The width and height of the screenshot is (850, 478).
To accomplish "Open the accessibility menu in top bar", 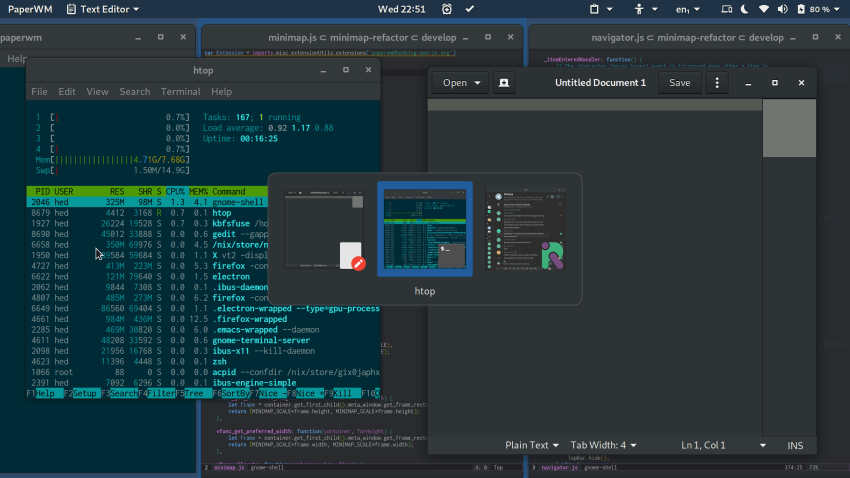I will (x=639, y=9).
